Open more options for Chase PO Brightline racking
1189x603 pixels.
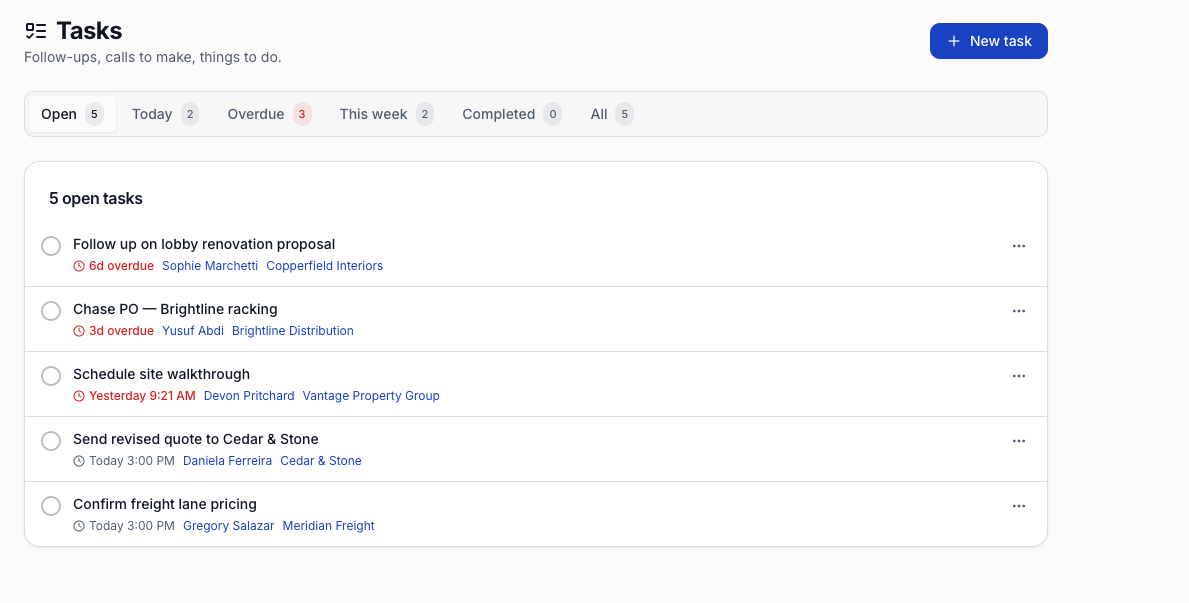pyautogui.click(x=1018, y=311)
